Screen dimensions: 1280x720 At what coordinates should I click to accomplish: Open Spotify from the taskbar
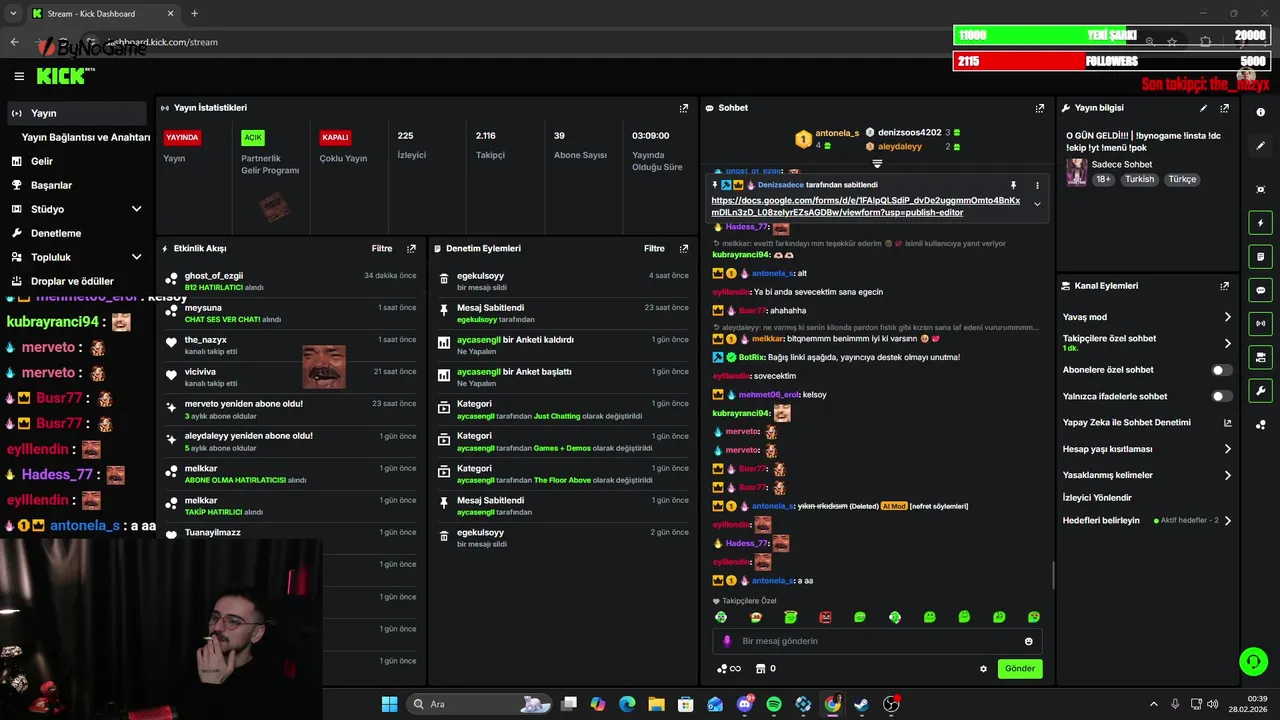coord(774,704)
